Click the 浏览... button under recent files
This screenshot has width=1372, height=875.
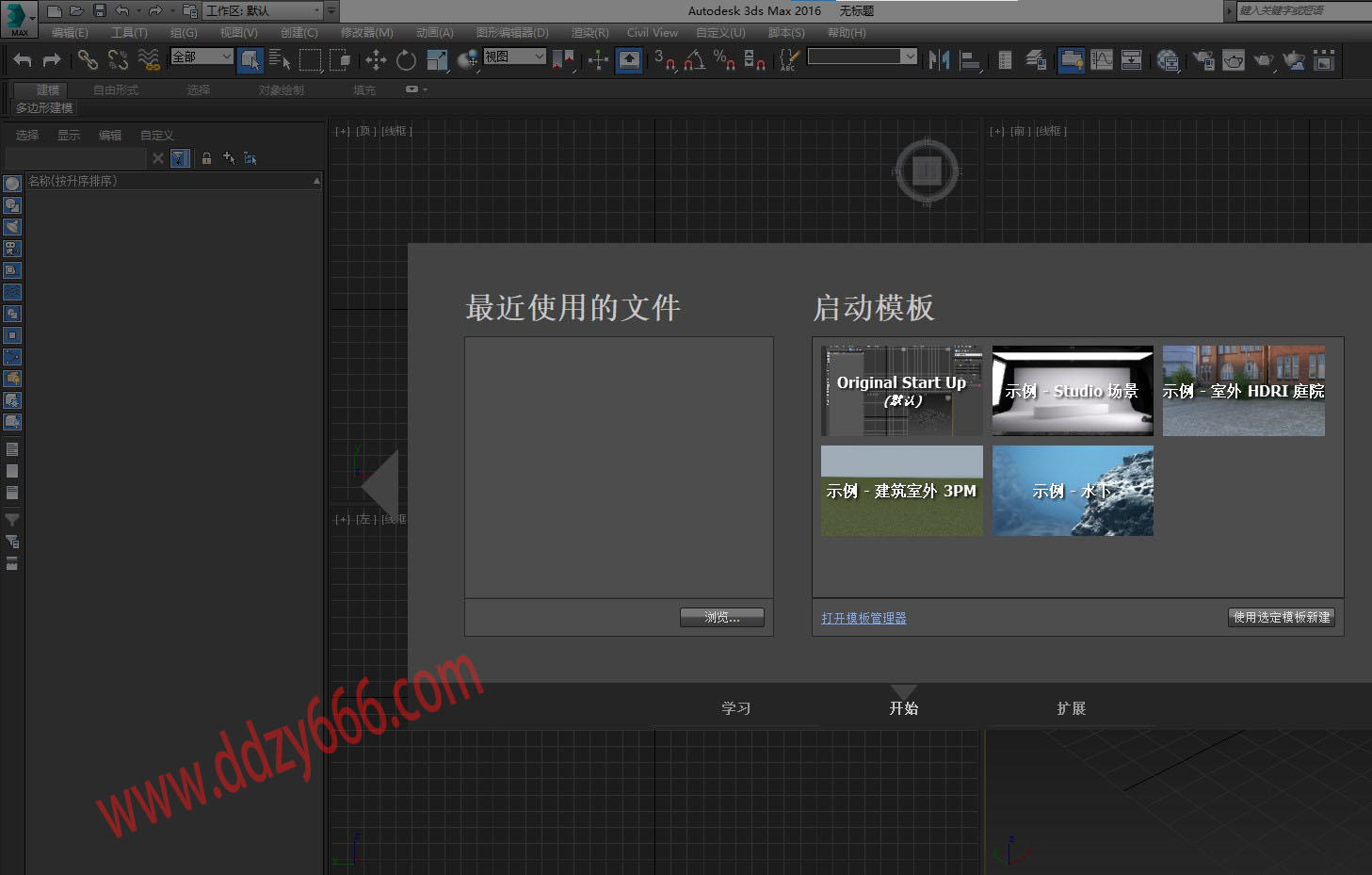click(722, 618)
